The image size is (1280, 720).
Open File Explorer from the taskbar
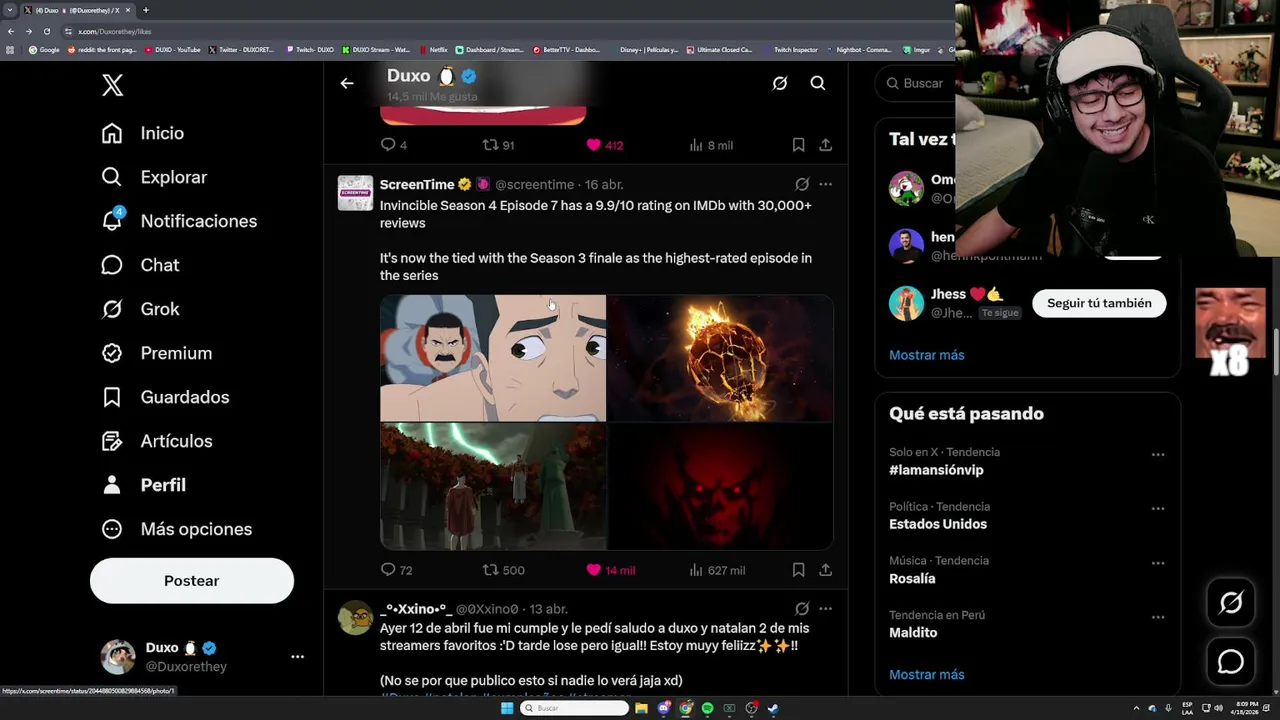641,708
